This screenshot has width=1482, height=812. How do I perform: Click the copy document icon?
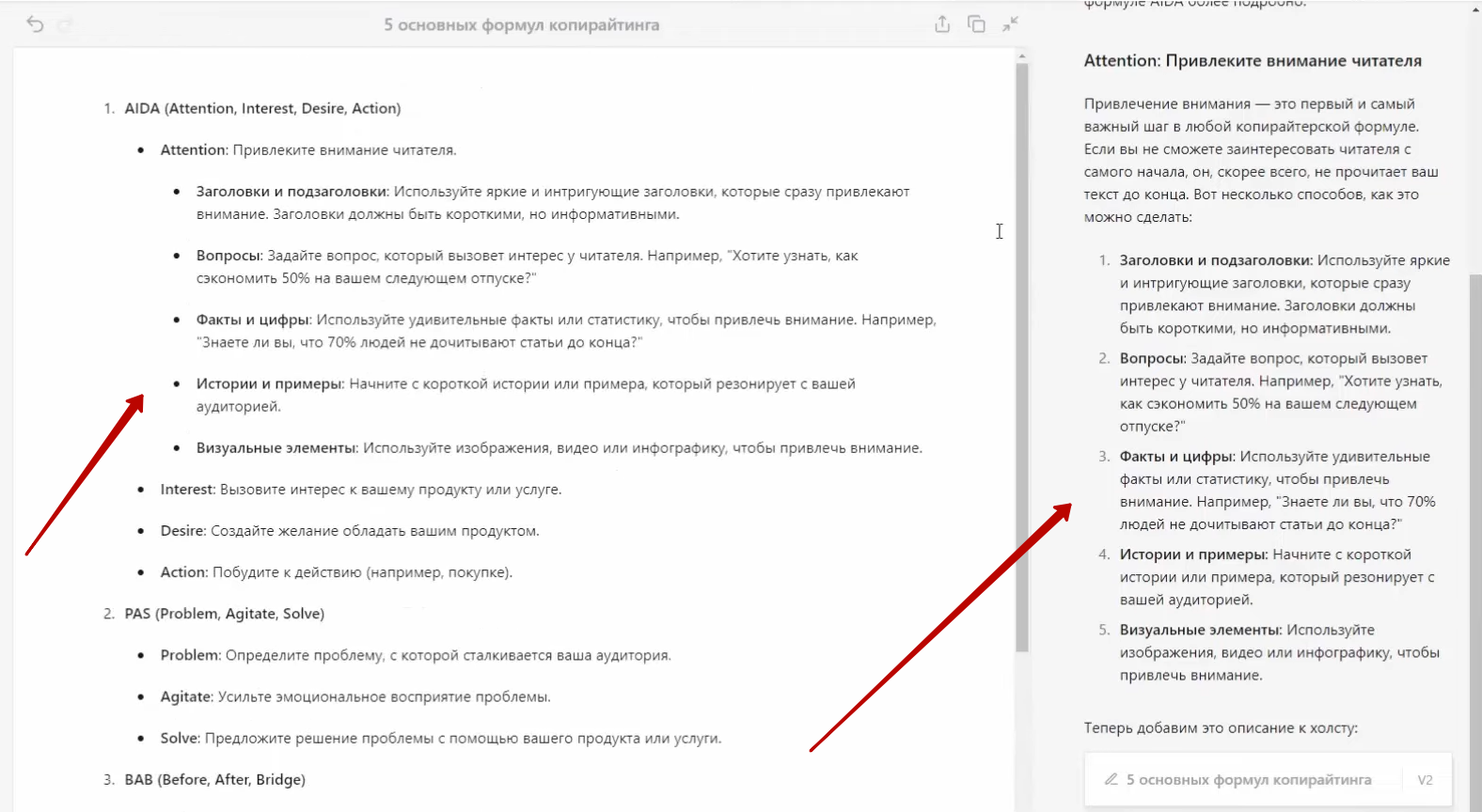pos(976,24)
